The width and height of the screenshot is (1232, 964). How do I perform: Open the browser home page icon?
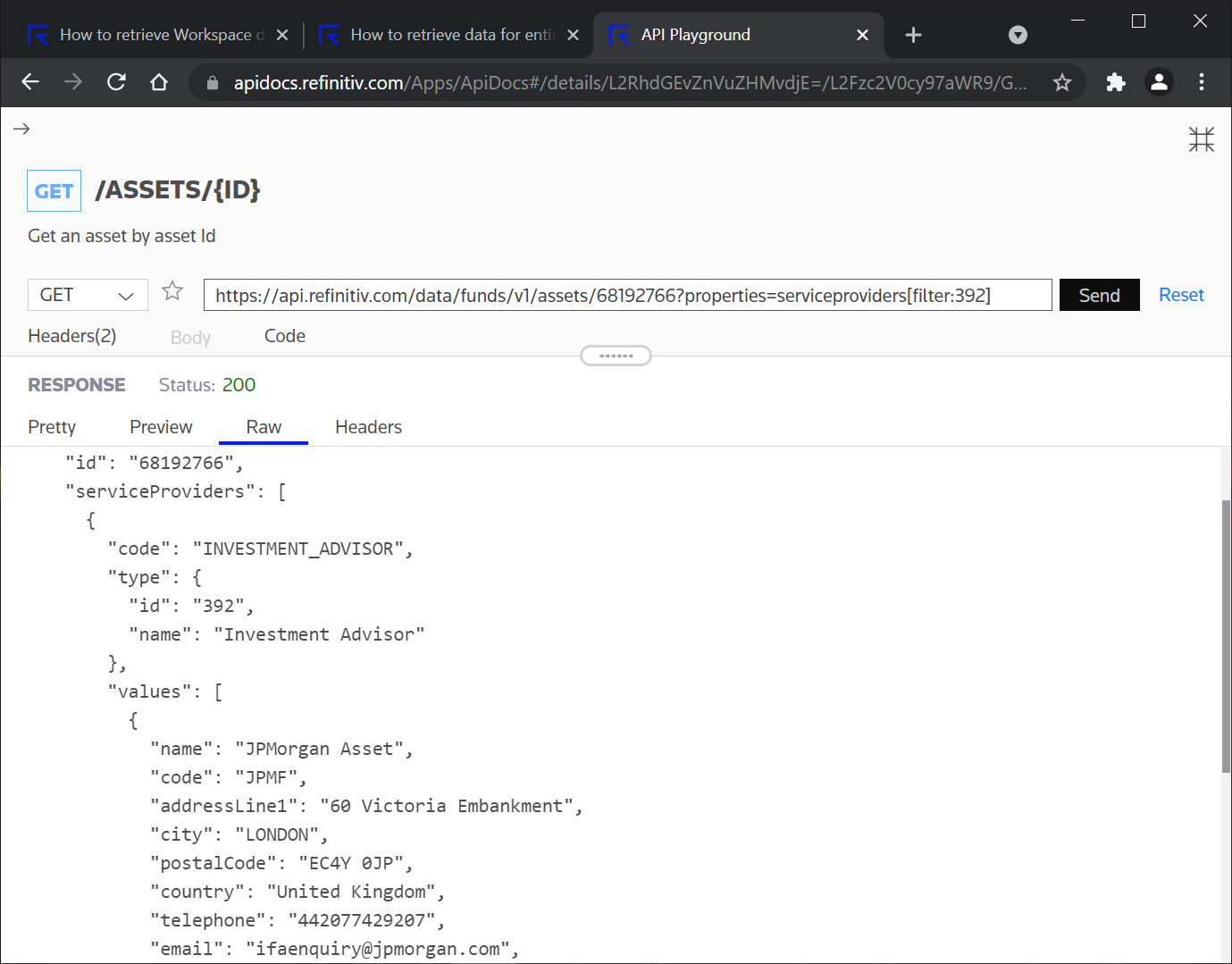(159, 82)
